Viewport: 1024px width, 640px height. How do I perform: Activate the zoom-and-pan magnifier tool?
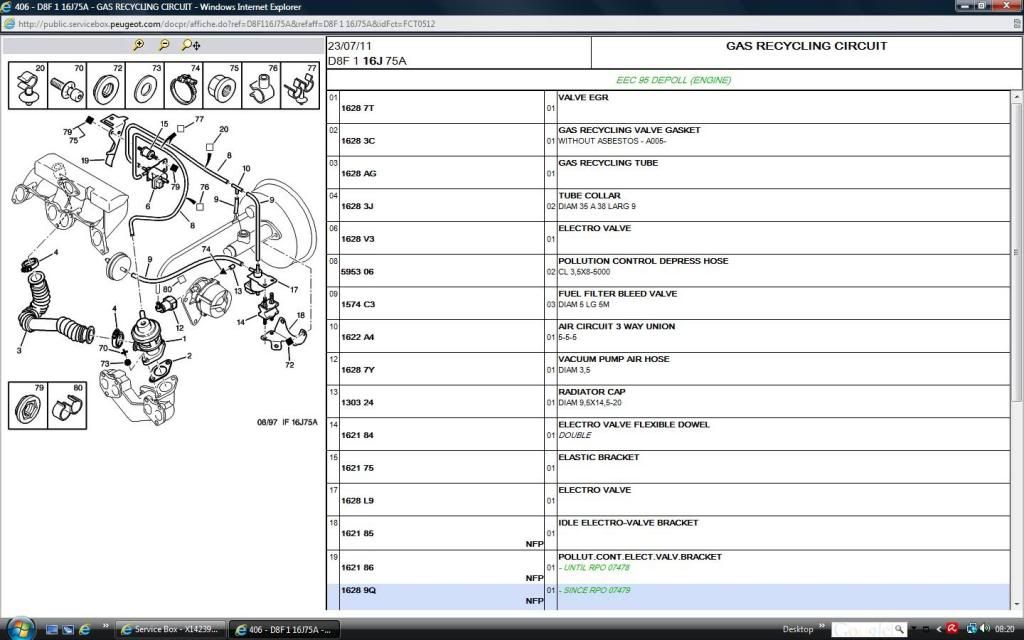191,45
